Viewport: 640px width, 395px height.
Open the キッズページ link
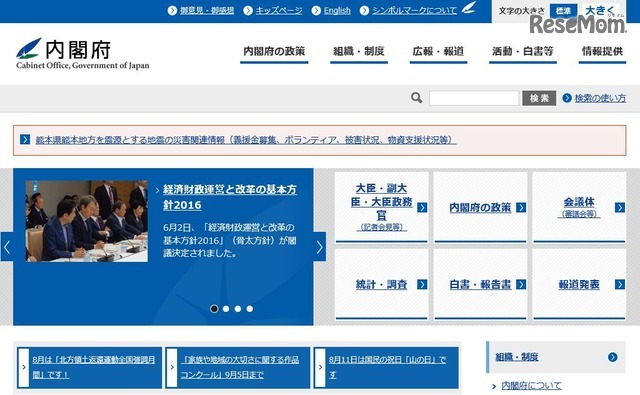(x=279, y=11)
